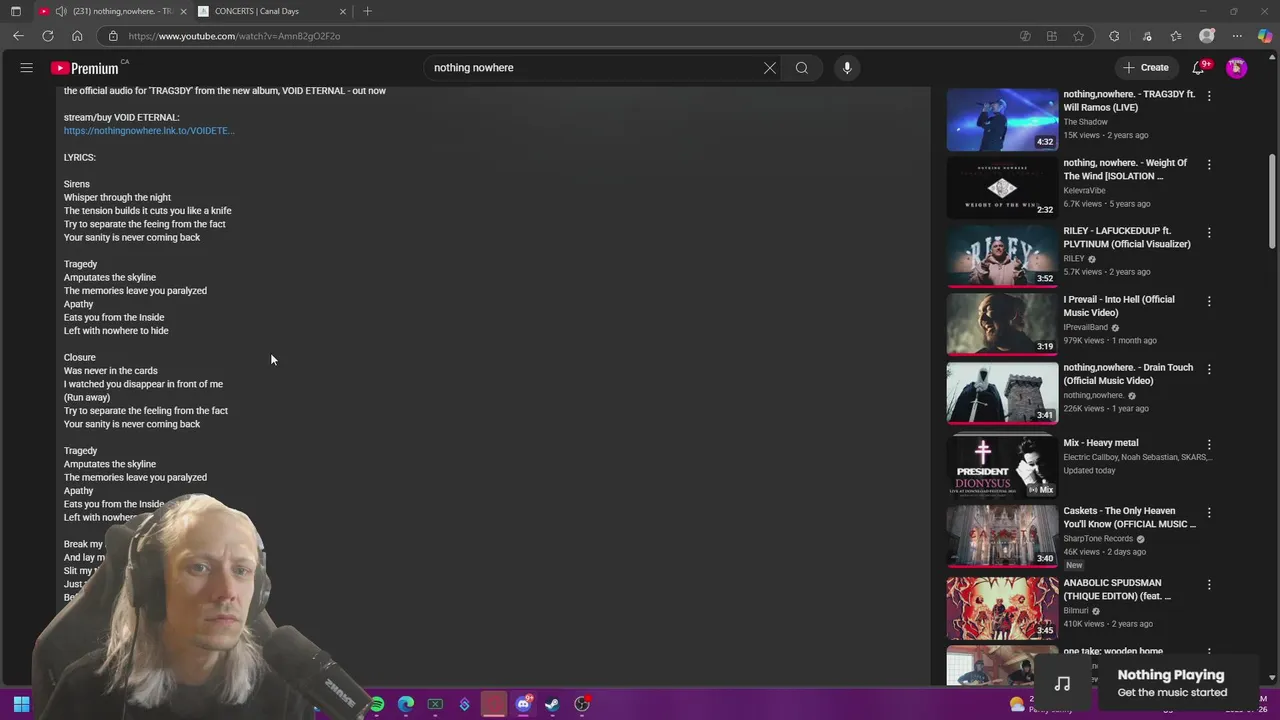Open options for Caskets Only Heaven video
Viewport: 1280px width, 720px height.
click(x=1209, y=512)
